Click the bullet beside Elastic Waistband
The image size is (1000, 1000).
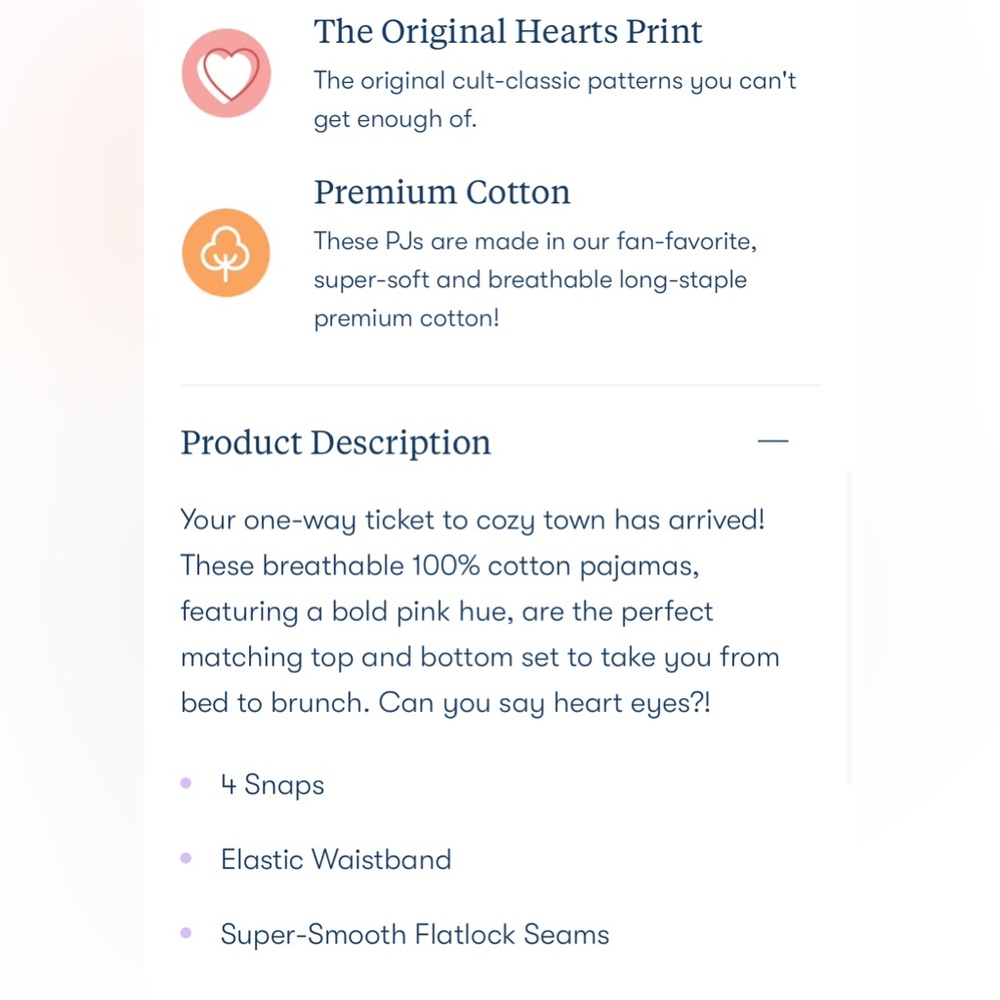coord(186,859)
